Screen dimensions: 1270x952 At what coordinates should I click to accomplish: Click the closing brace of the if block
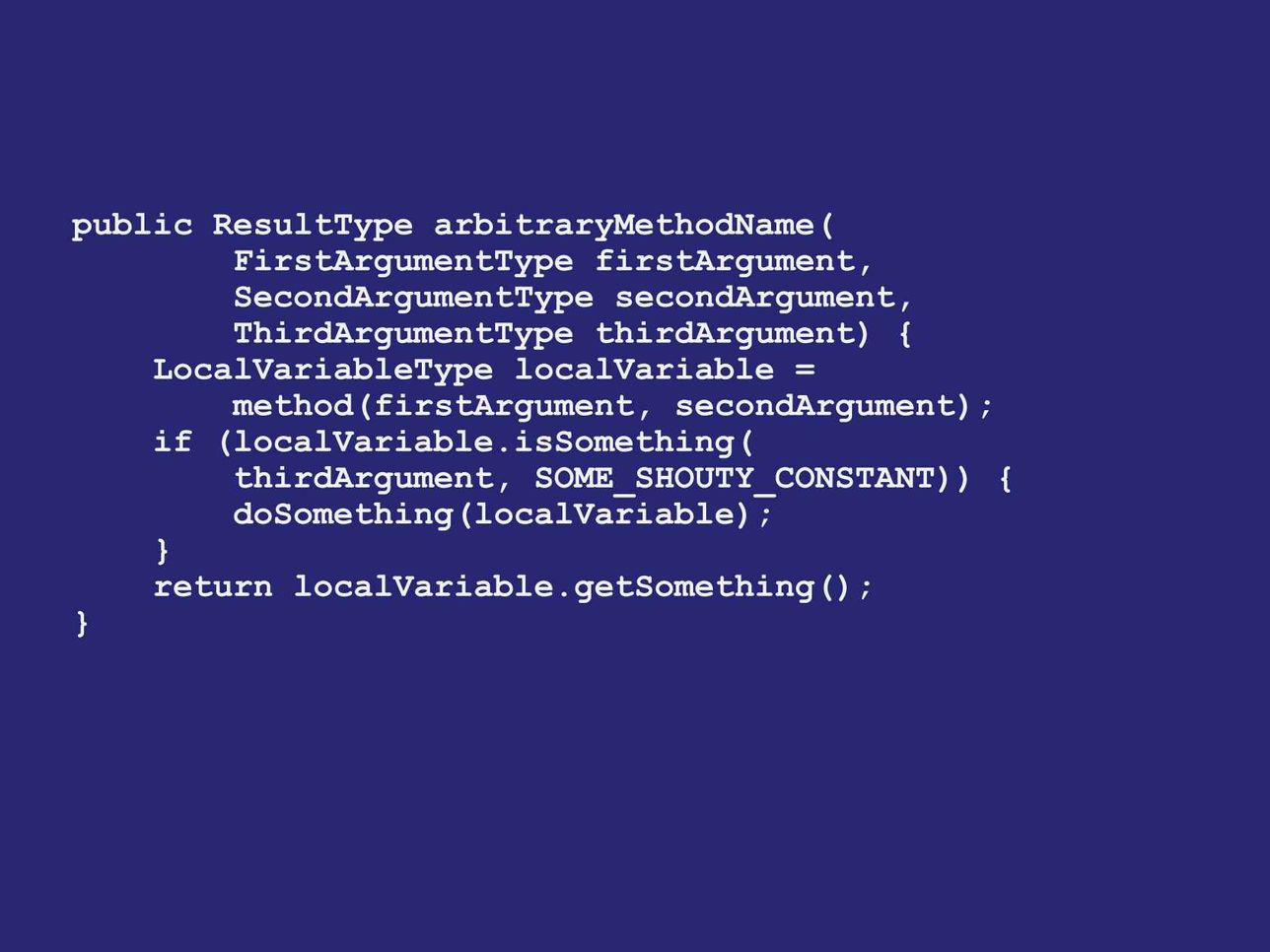click(x=163, y=551)
